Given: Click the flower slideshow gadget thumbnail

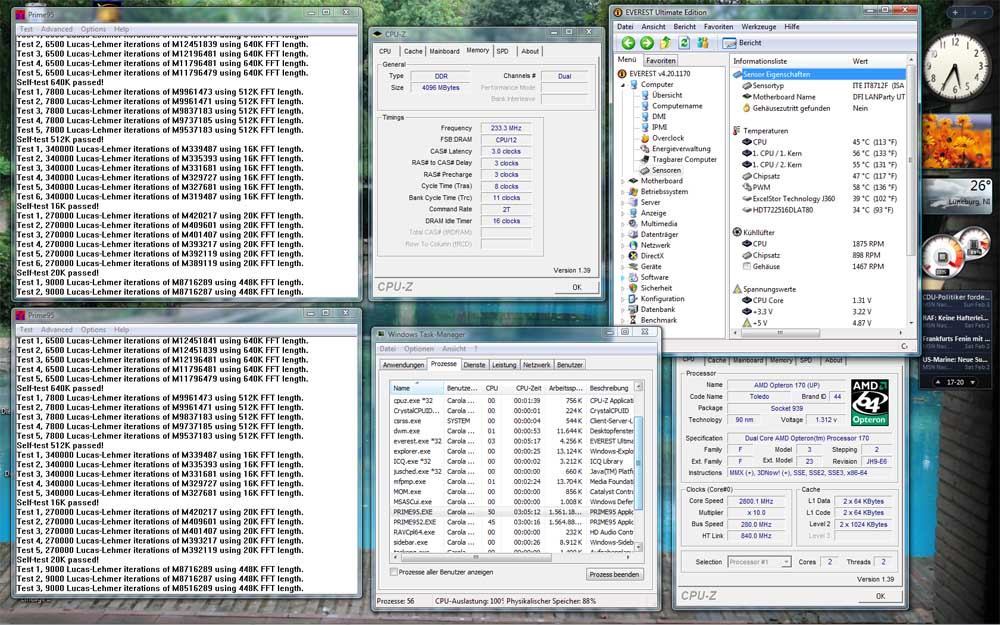Looking at the screenshot, I should (x=957, y=142).
